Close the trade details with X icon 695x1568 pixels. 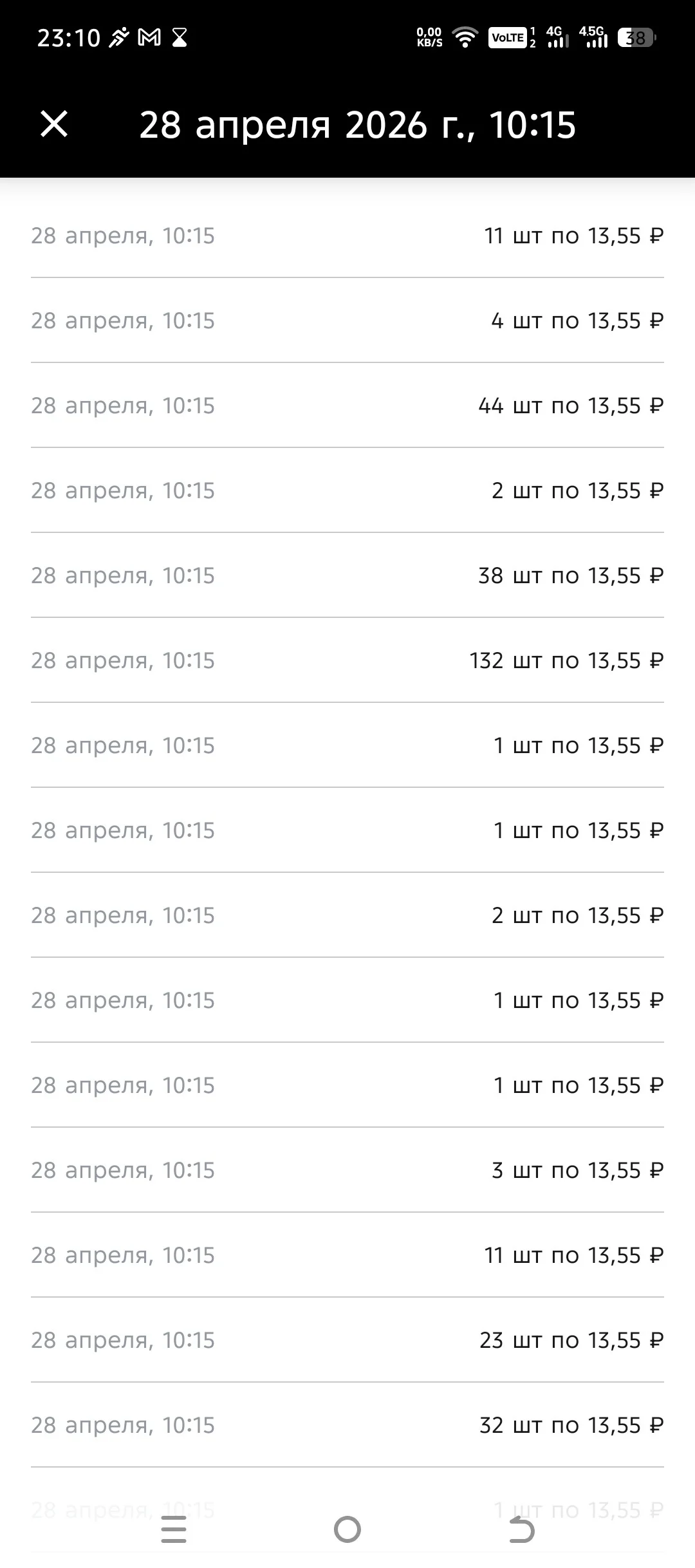point(54,124)
